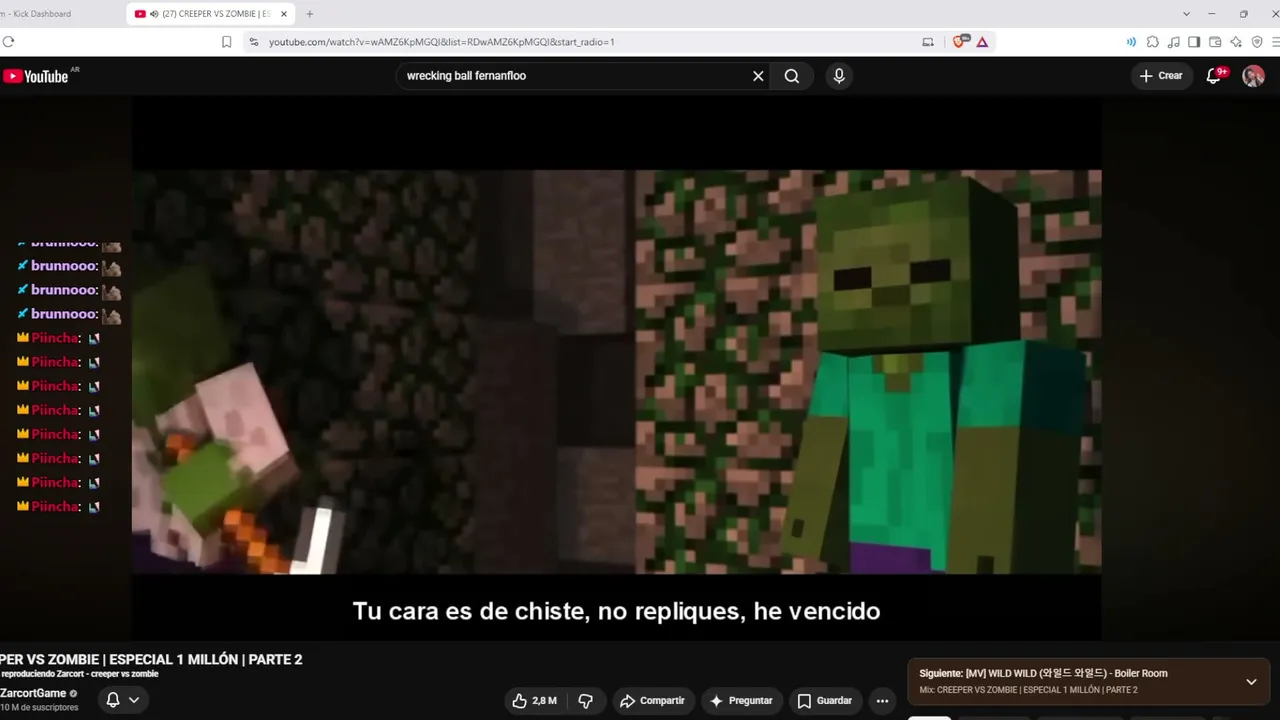
Task: Toggle the browser sidebar panel
Action: (1194, 42)
